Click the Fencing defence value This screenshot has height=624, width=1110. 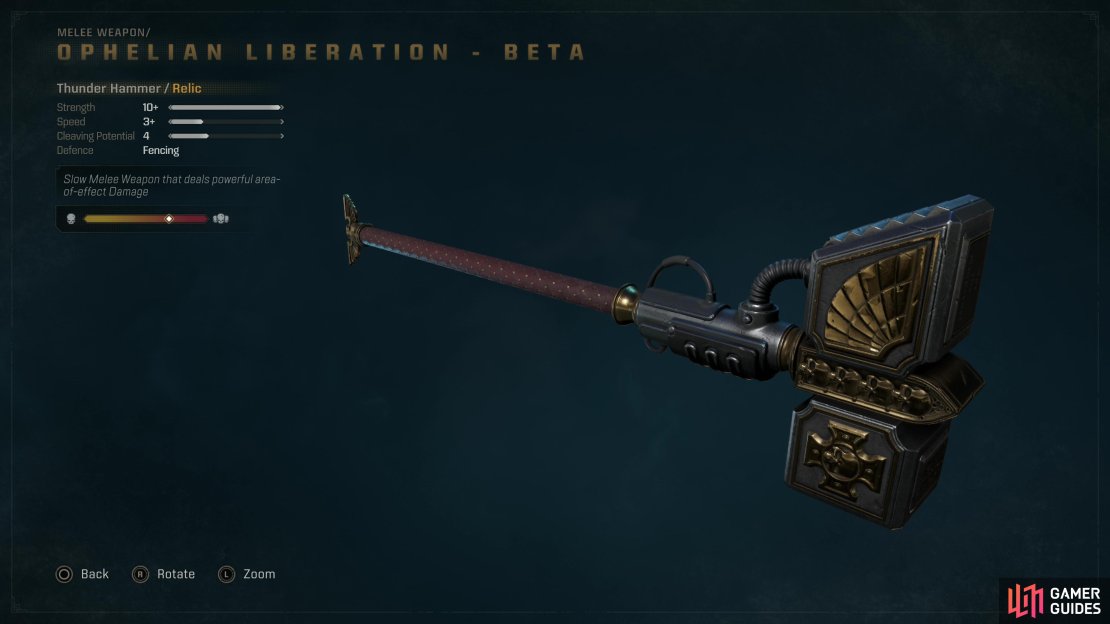click(161, 150)
